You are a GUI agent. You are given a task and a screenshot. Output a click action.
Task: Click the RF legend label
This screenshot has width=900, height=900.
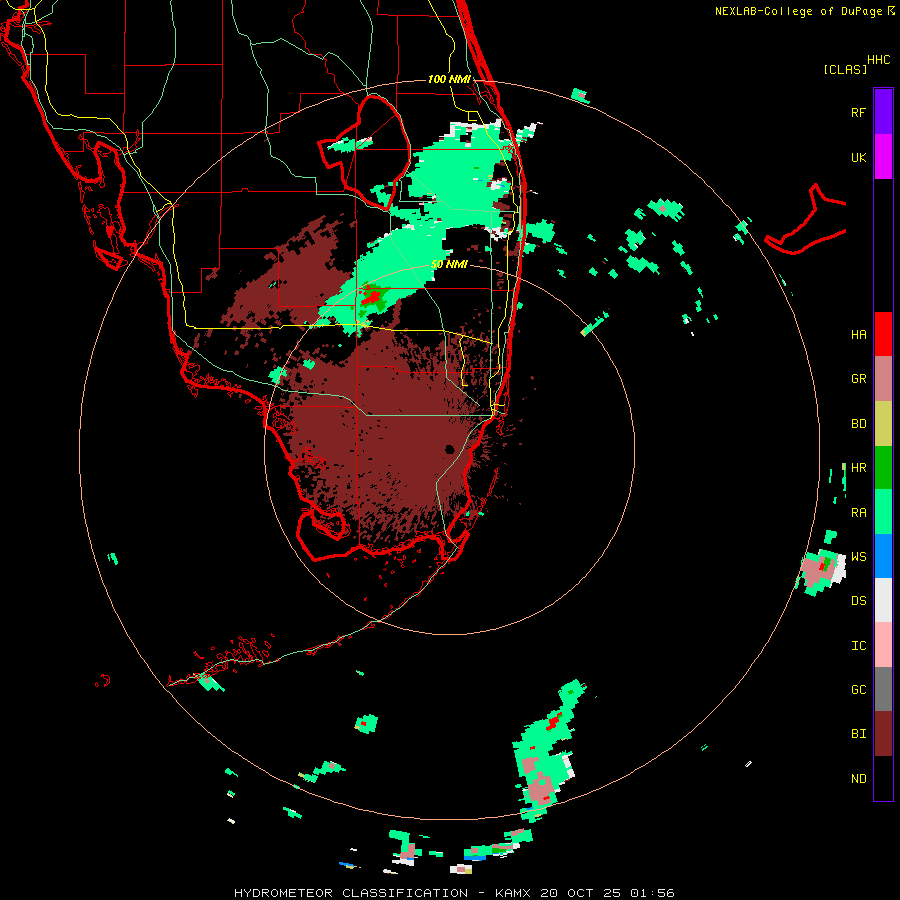click(x=858, y=112)
